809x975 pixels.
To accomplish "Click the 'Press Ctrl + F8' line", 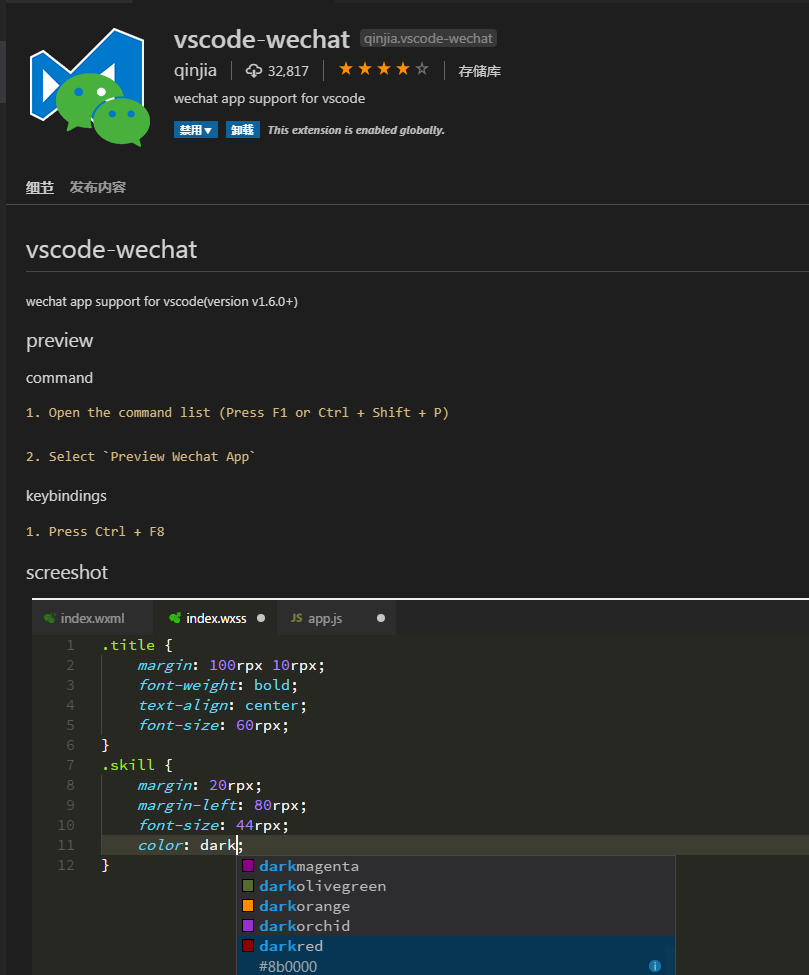I will [95, 532].
